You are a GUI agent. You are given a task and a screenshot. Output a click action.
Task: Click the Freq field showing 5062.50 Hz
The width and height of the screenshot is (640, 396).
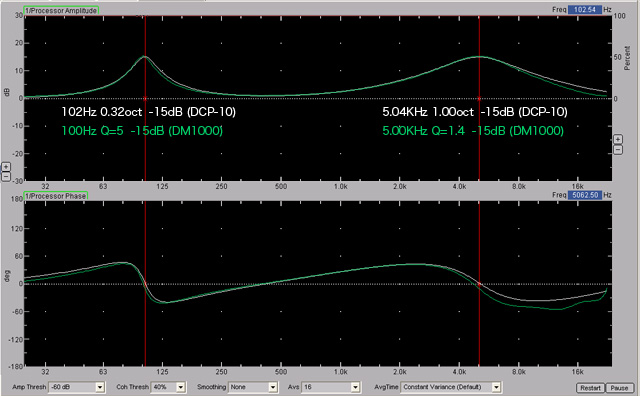584,195
